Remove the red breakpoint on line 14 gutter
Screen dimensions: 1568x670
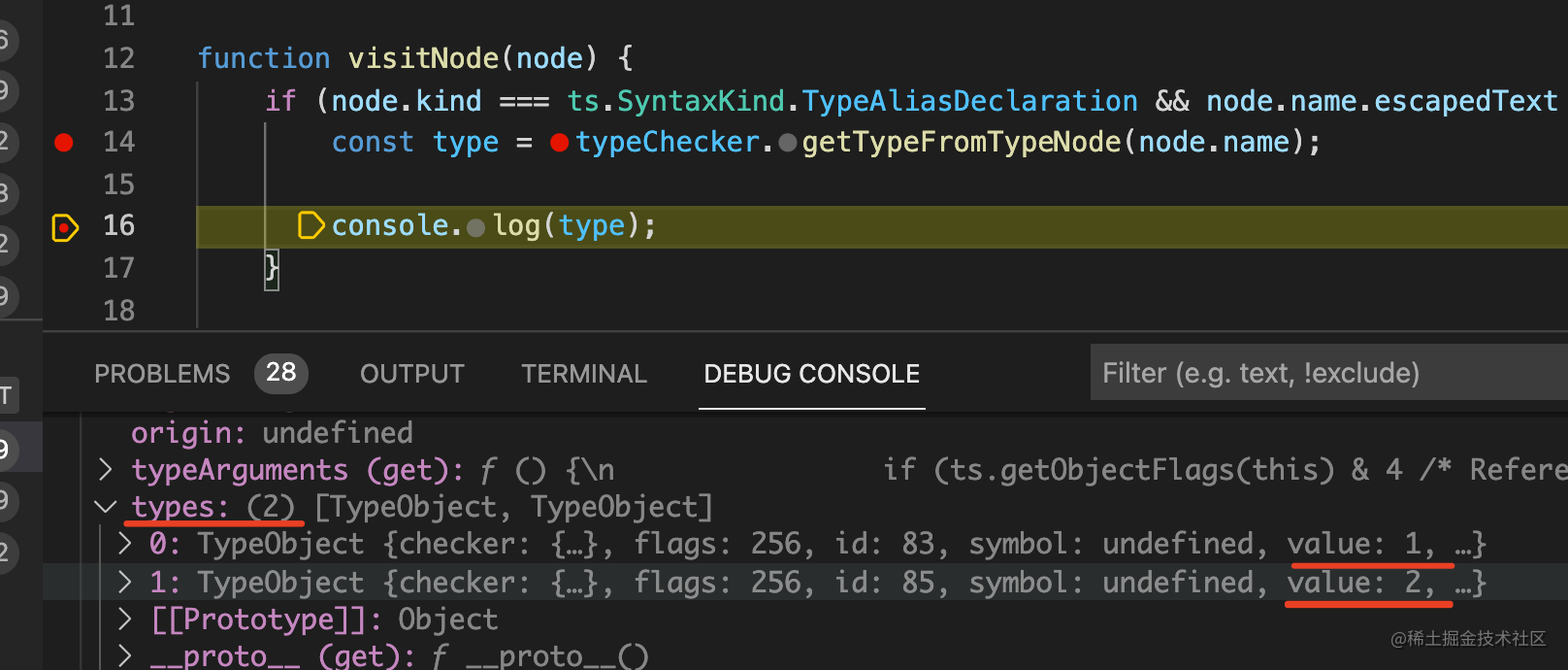click(x=64, y=143)
